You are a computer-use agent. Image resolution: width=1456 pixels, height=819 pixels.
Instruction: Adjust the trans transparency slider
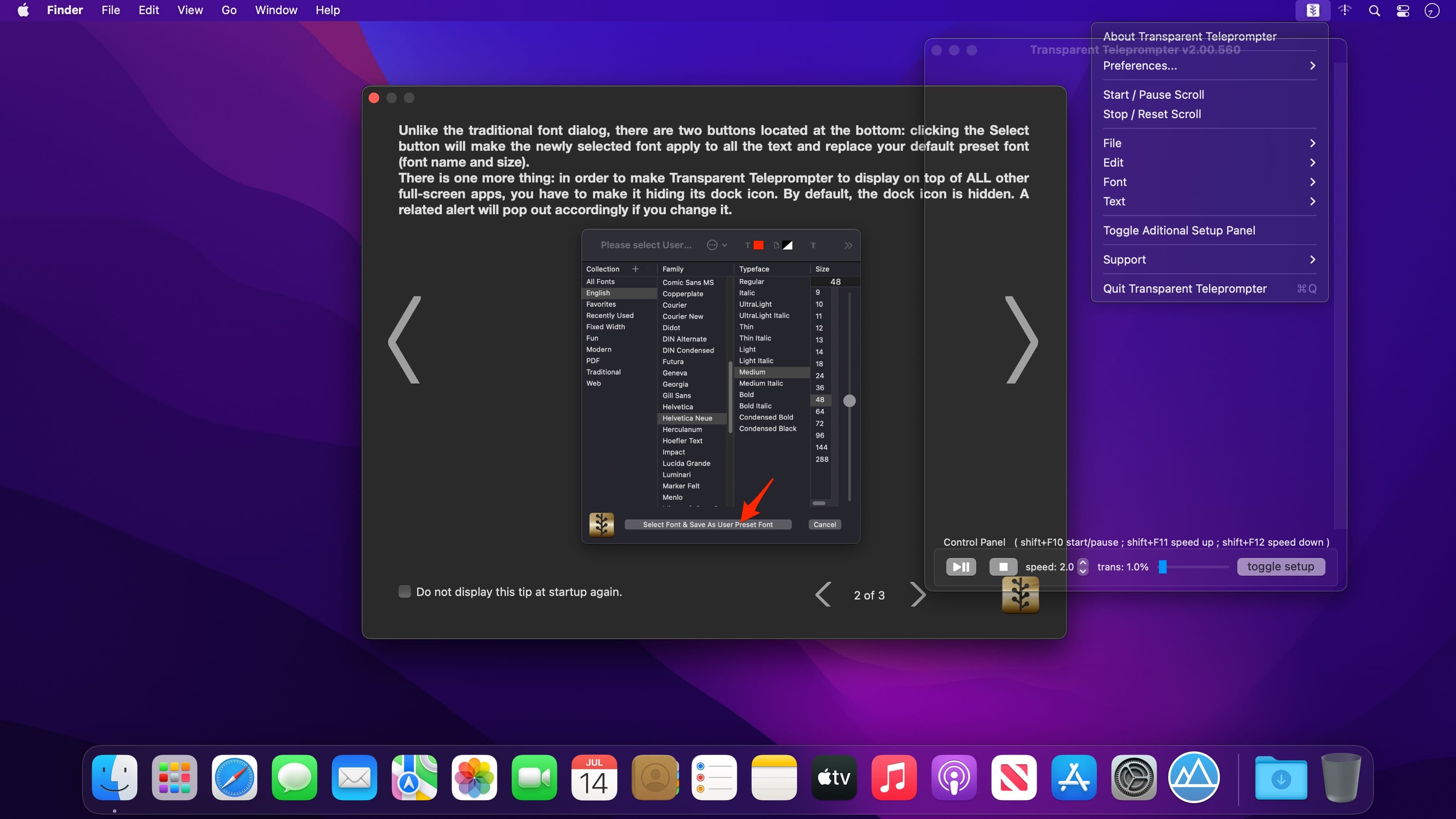point(1163,566)
